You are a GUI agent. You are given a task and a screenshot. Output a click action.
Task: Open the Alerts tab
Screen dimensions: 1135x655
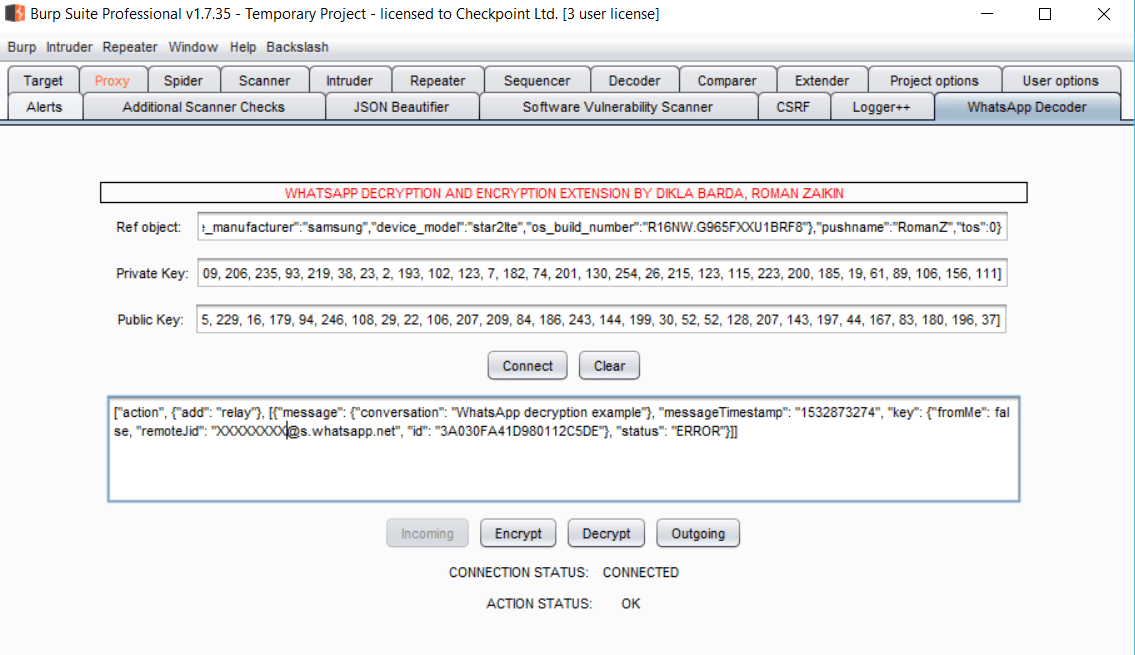[44, 107]
